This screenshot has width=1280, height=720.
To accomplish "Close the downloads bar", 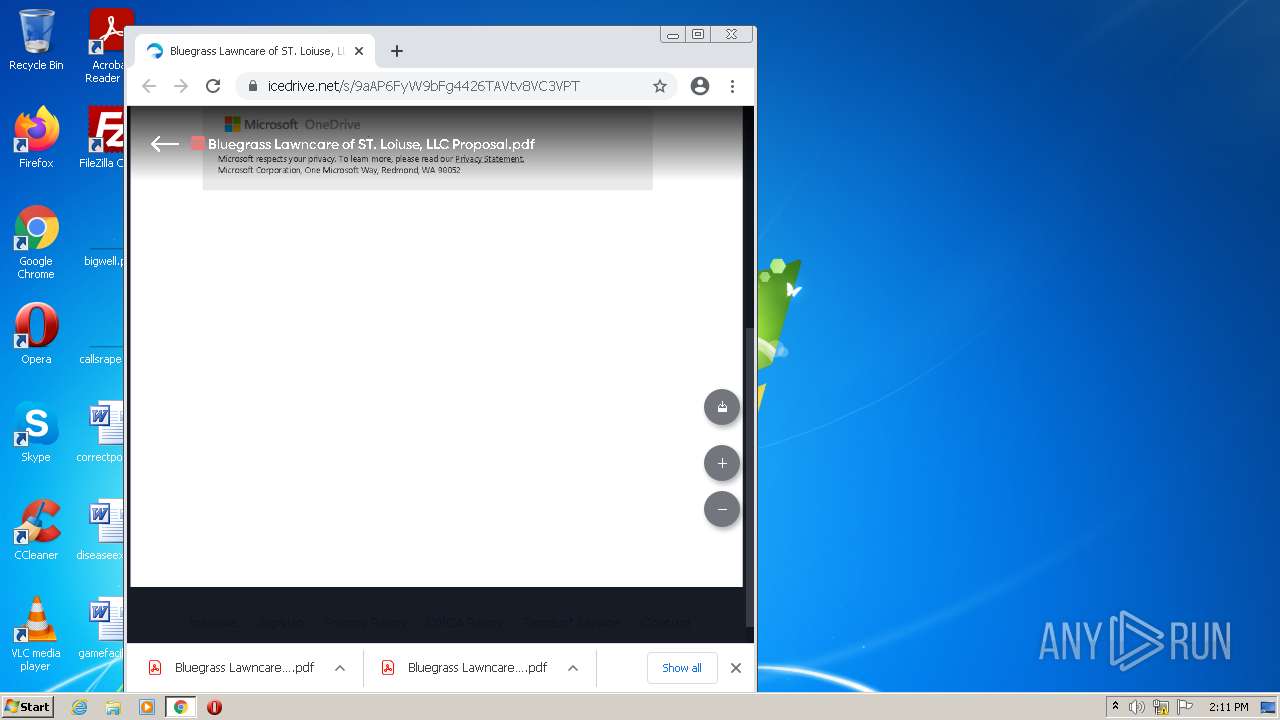I will (736, 668).
